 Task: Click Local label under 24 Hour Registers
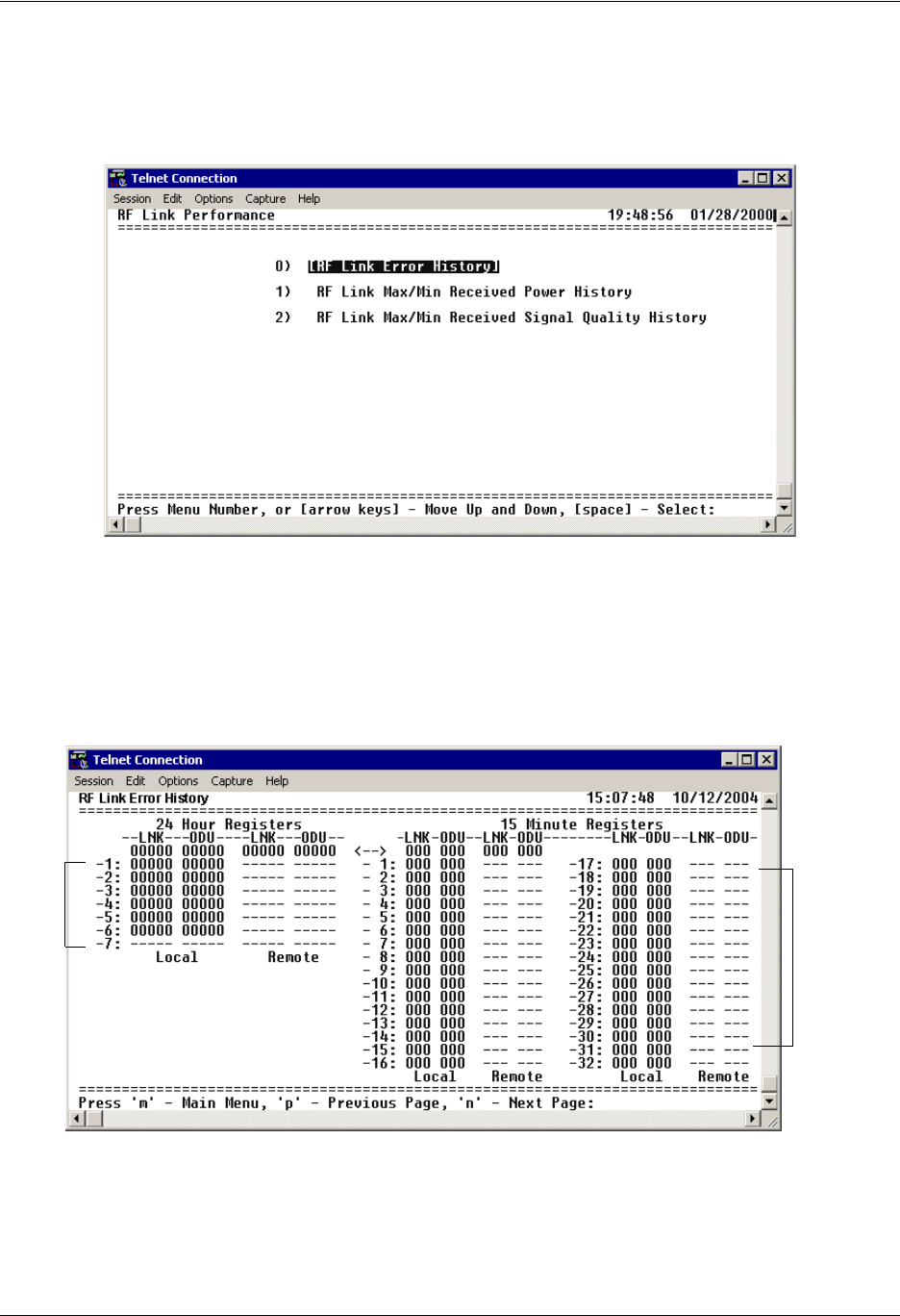(177, 957)
